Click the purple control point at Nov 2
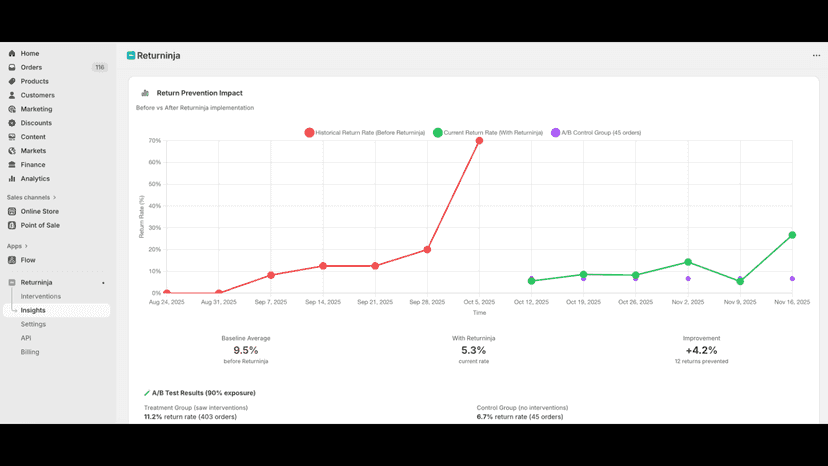The width and height of the screenshot is (828, 466). tap(688, 278)
